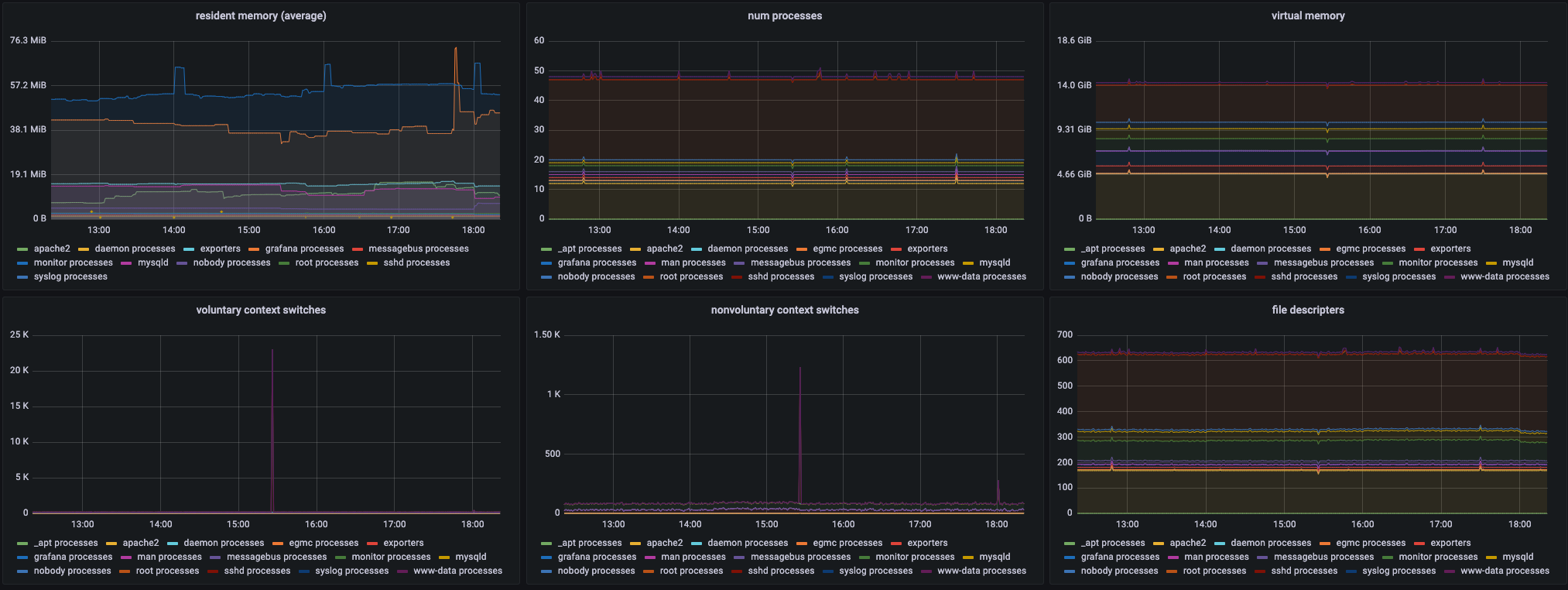Toggle root processes in file descriptors legend
The height and width of the screenshot is (590, 1568).
[1214, 571]
